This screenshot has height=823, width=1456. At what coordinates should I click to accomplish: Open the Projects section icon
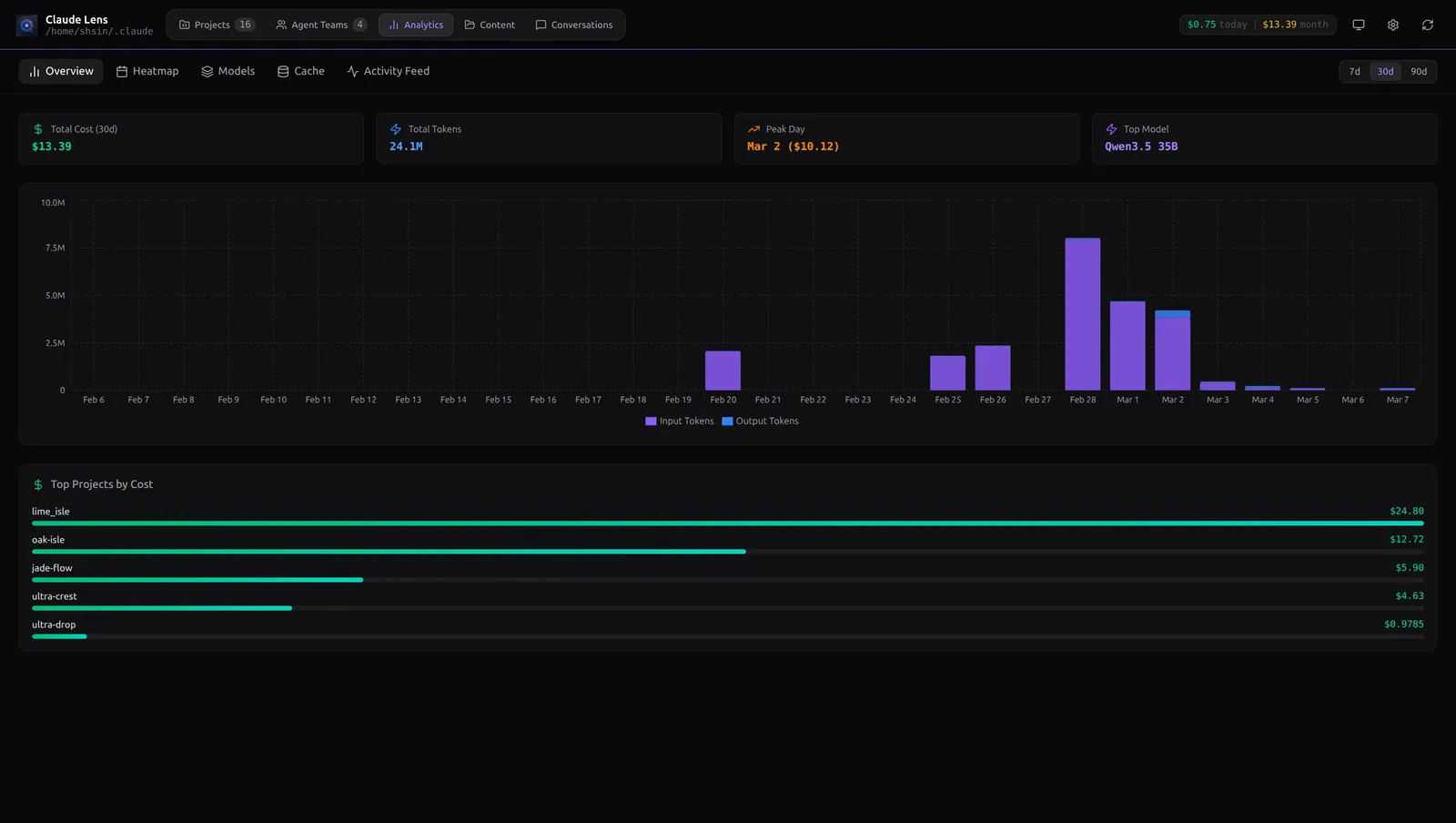pyautogui.click(x=183, y=25)
